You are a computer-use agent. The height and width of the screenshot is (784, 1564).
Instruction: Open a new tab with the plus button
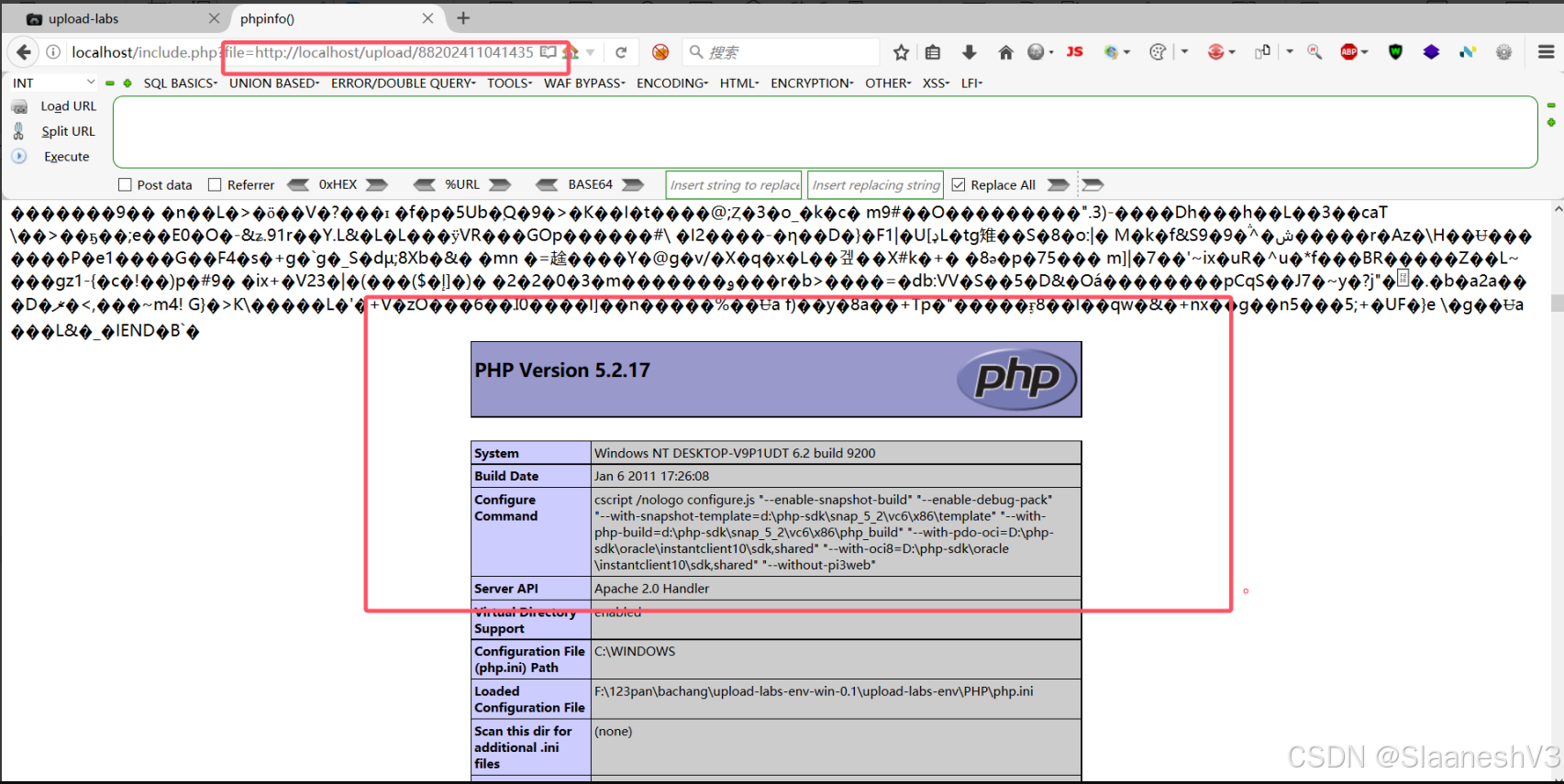pos(463,18)
